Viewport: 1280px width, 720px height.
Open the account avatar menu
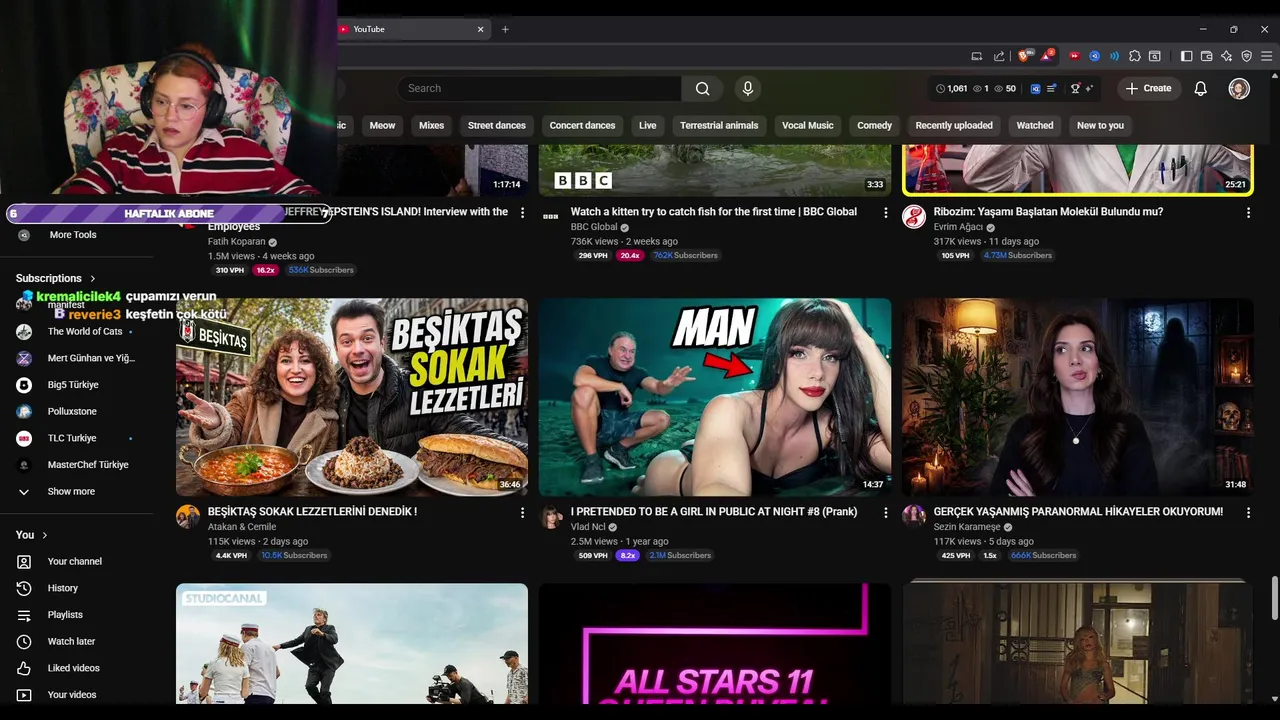click(x=1239, y=88)
